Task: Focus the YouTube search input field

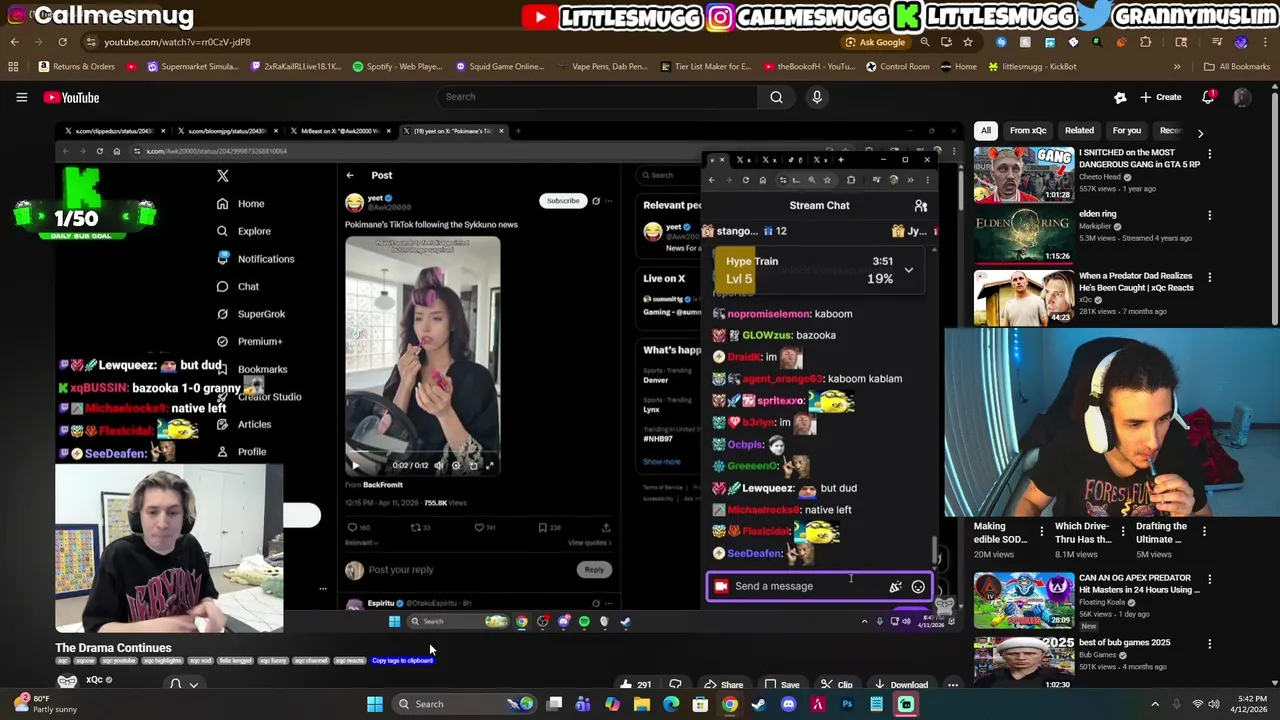Action: pyautogui.click(x=596, y=97)
